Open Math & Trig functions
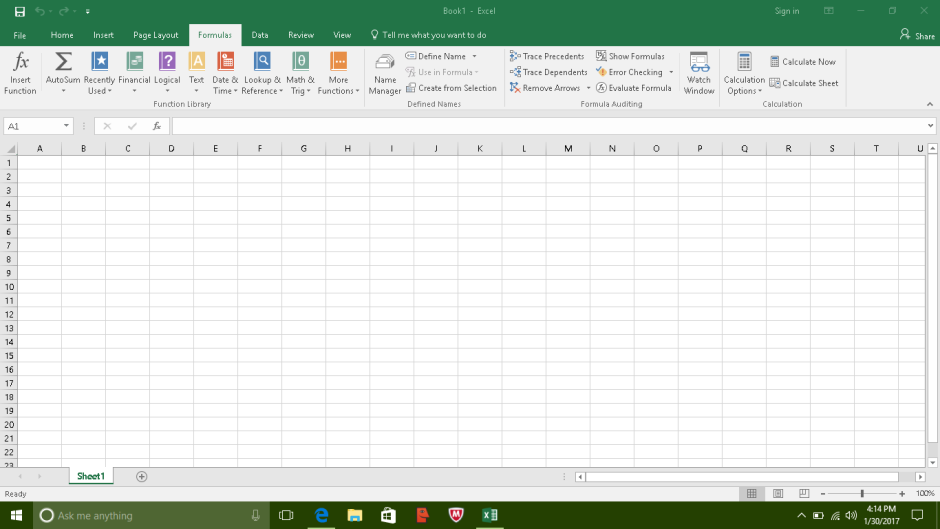940x529 pixels. tap(300, 73)
